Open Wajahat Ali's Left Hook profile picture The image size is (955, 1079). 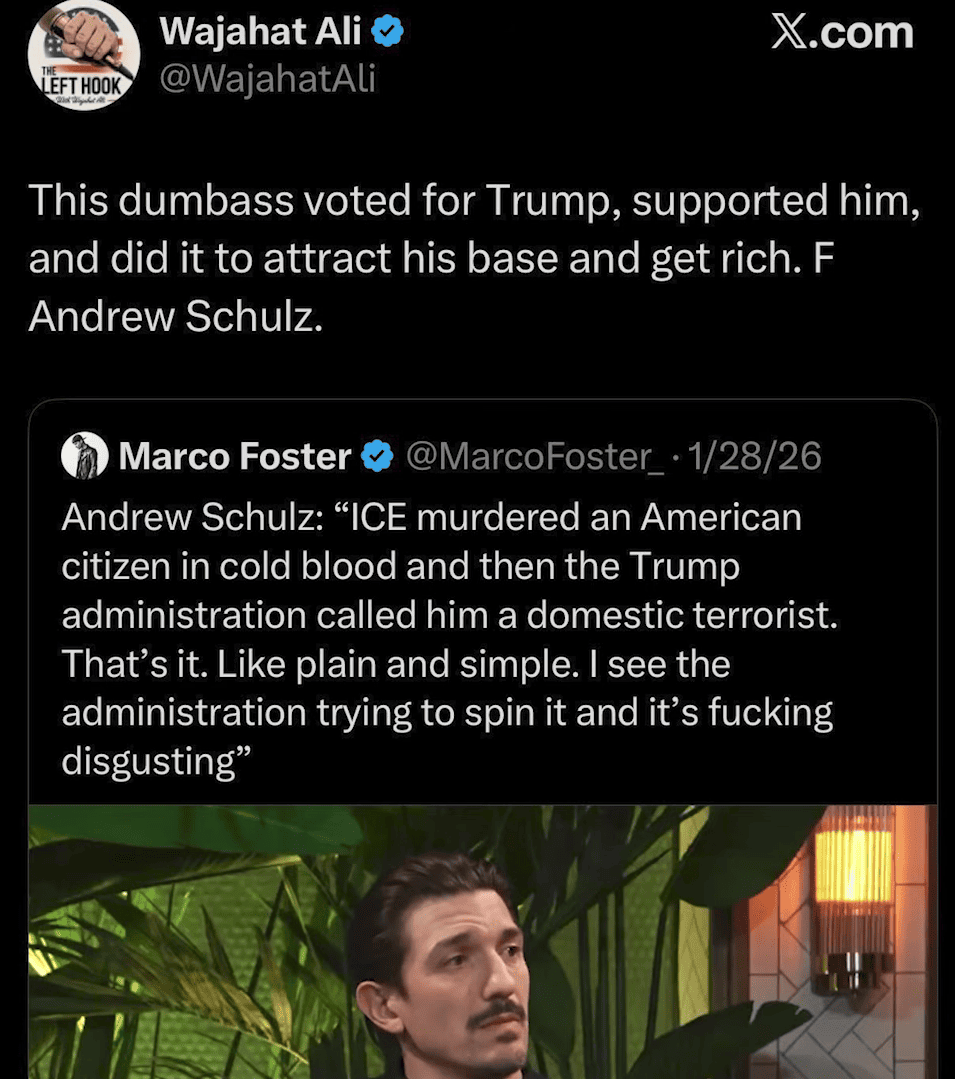coord(83,55)
